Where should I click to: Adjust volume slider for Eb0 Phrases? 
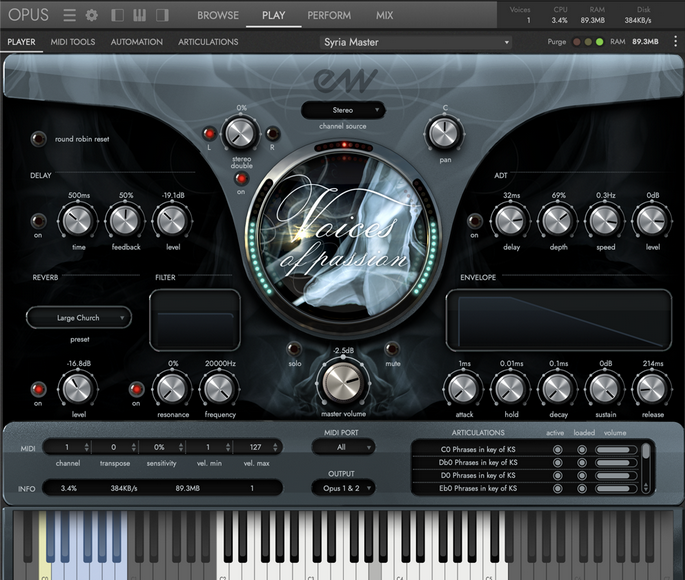coord(616,489)
